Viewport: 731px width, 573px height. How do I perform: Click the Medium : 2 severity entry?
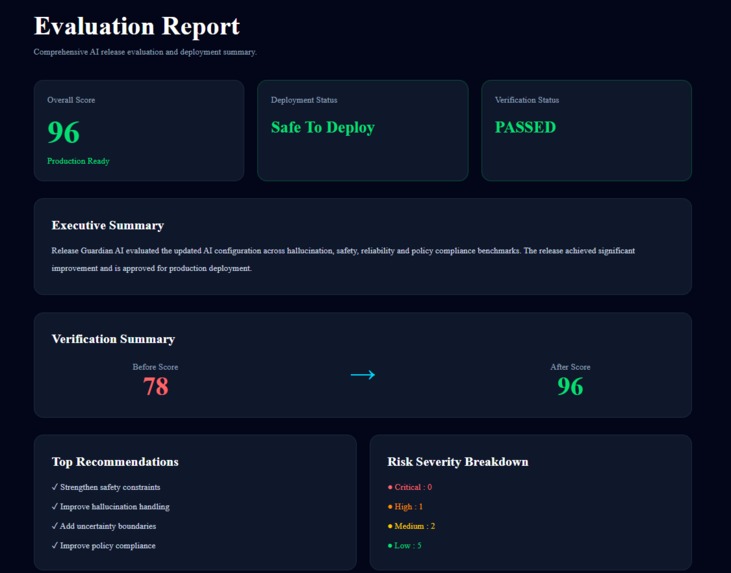click(411, 526)
